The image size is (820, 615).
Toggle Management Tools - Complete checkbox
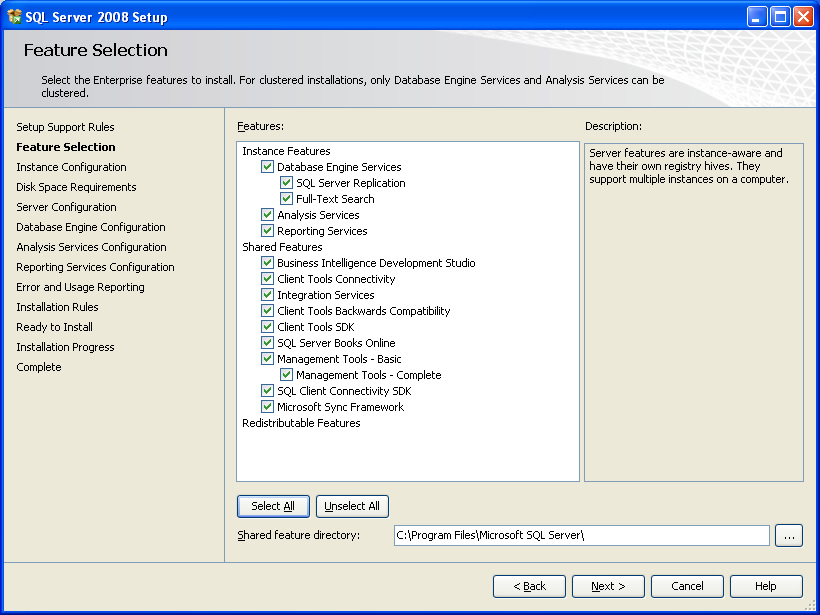286,375
